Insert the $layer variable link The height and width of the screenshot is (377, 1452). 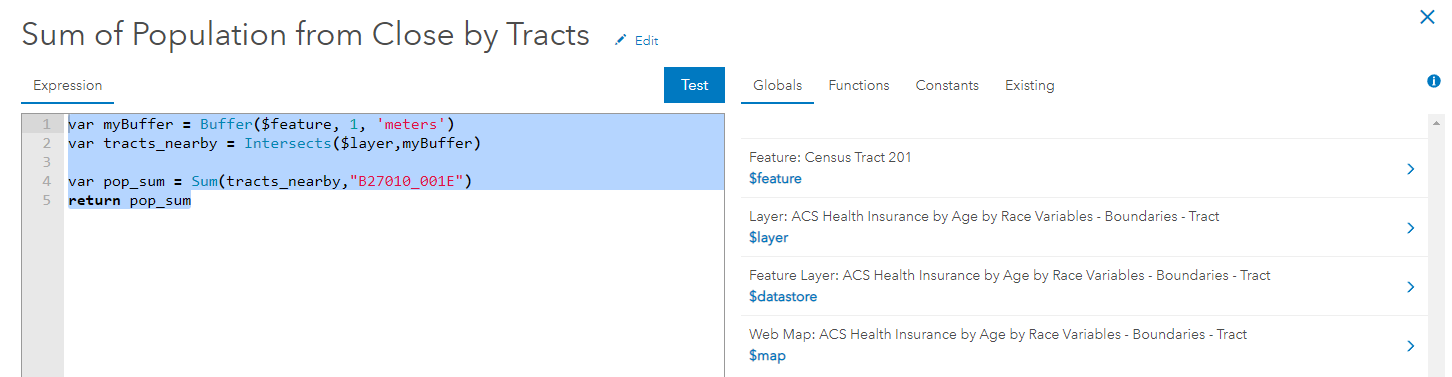click(768, 238)
